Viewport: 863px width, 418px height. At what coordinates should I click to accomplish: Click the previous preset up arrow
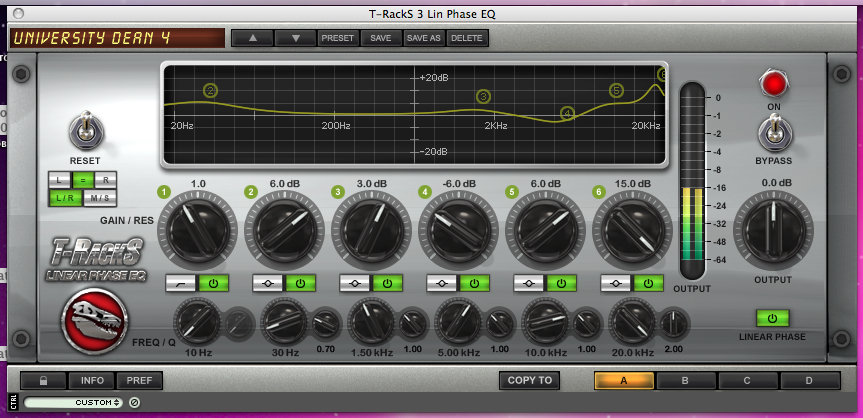pyautogui.click(x=253, y=38)
